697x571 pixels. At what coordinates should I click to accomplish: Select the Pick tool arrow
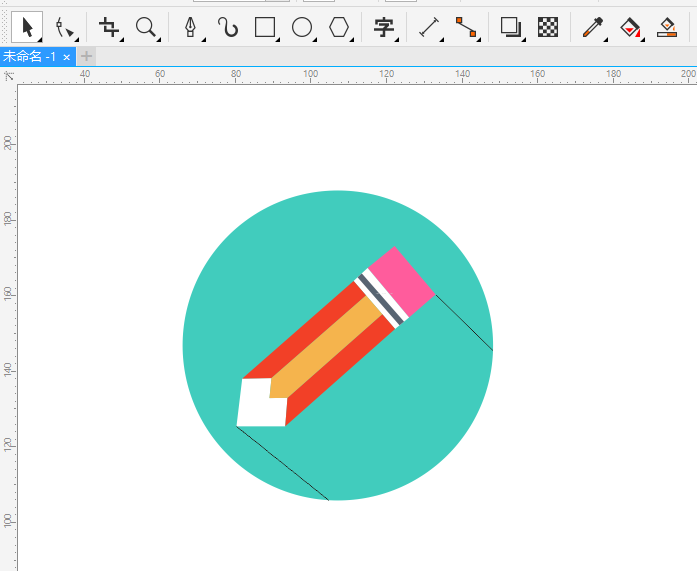27,28
